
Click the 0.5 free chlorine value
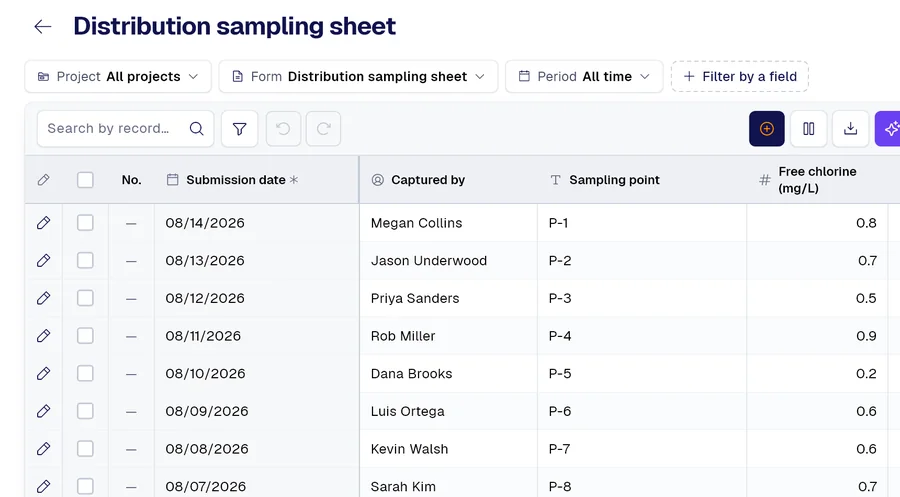tap(866, 298)
